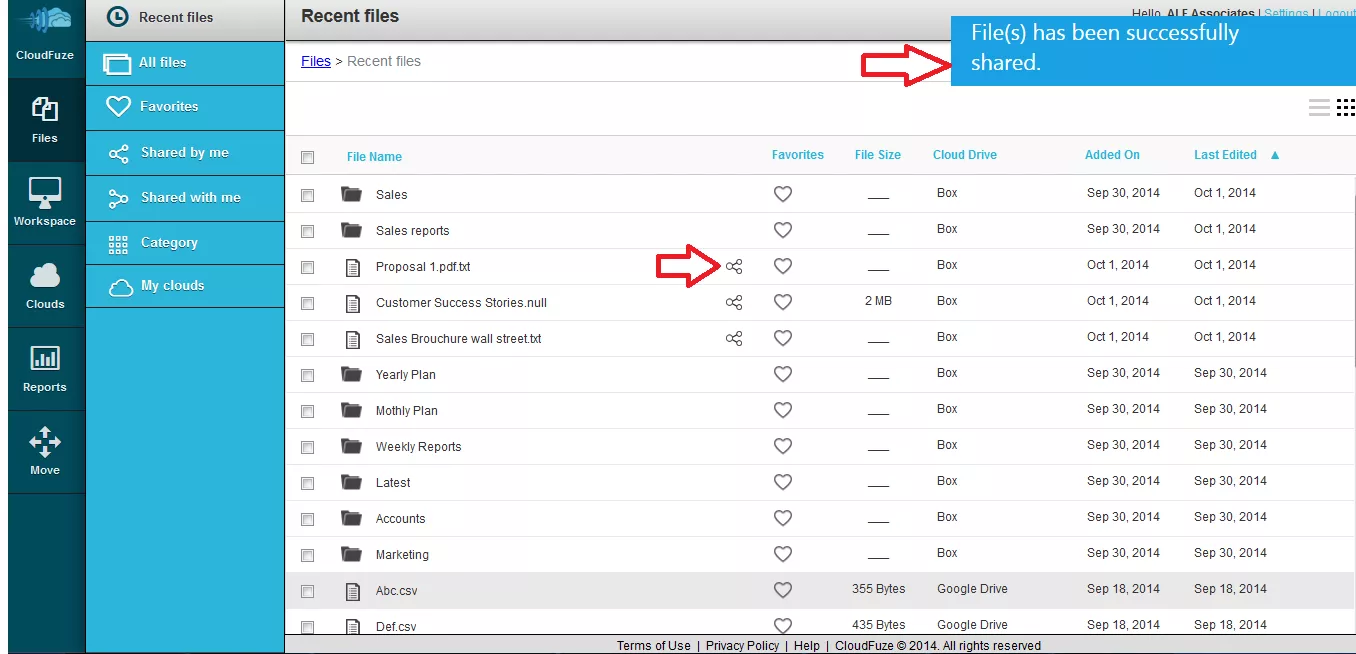The width and height of the screenshot is (1356, 654).
Task: Sort by File Size column
Action: pyautogui.click(x=878, y=155)
